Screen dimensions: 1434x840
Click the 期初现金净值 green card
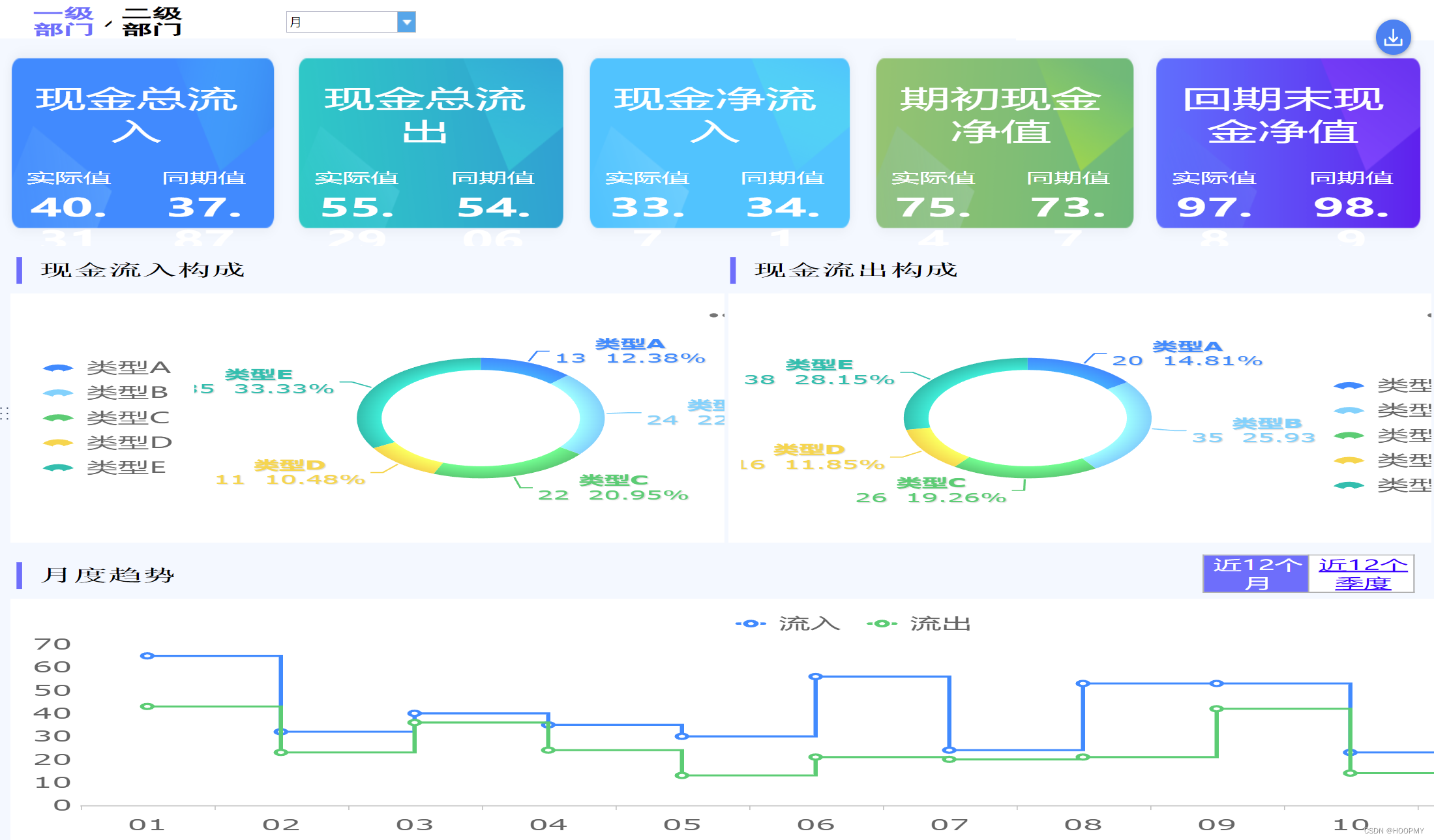(1004, 143)
